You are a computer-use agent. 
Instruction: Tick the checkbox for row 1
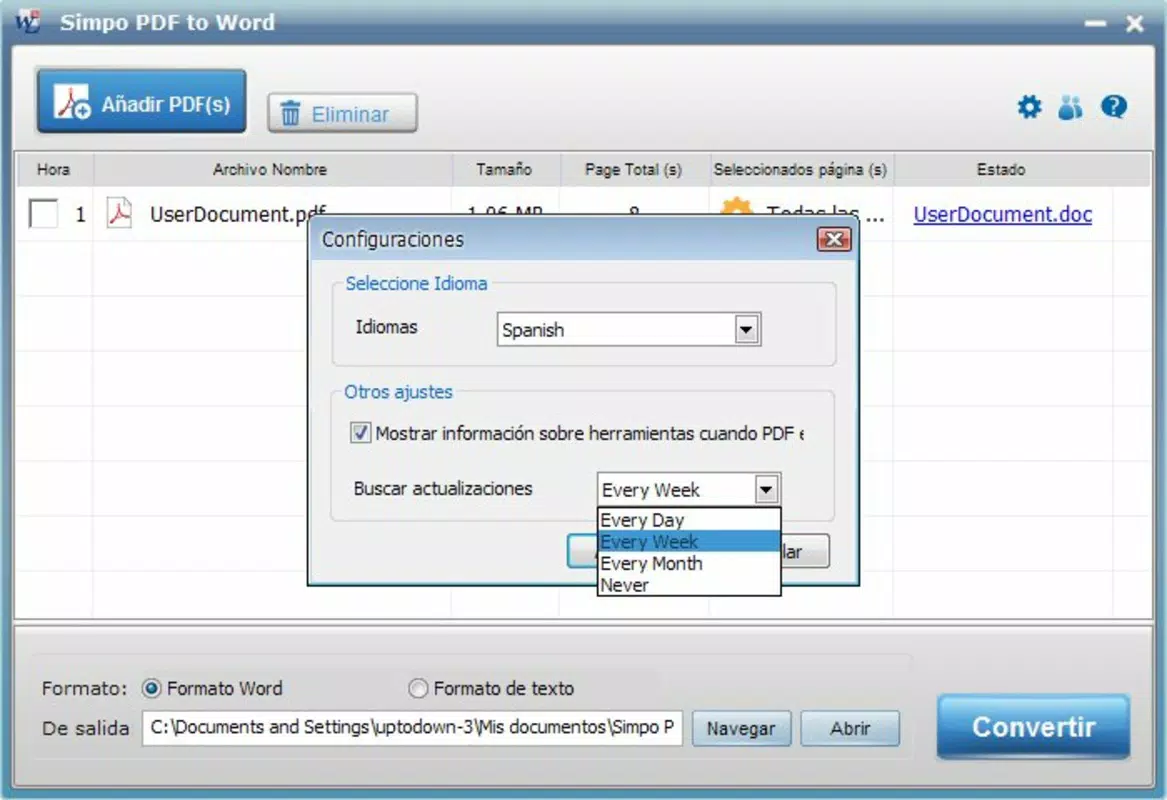pos(43,214)
